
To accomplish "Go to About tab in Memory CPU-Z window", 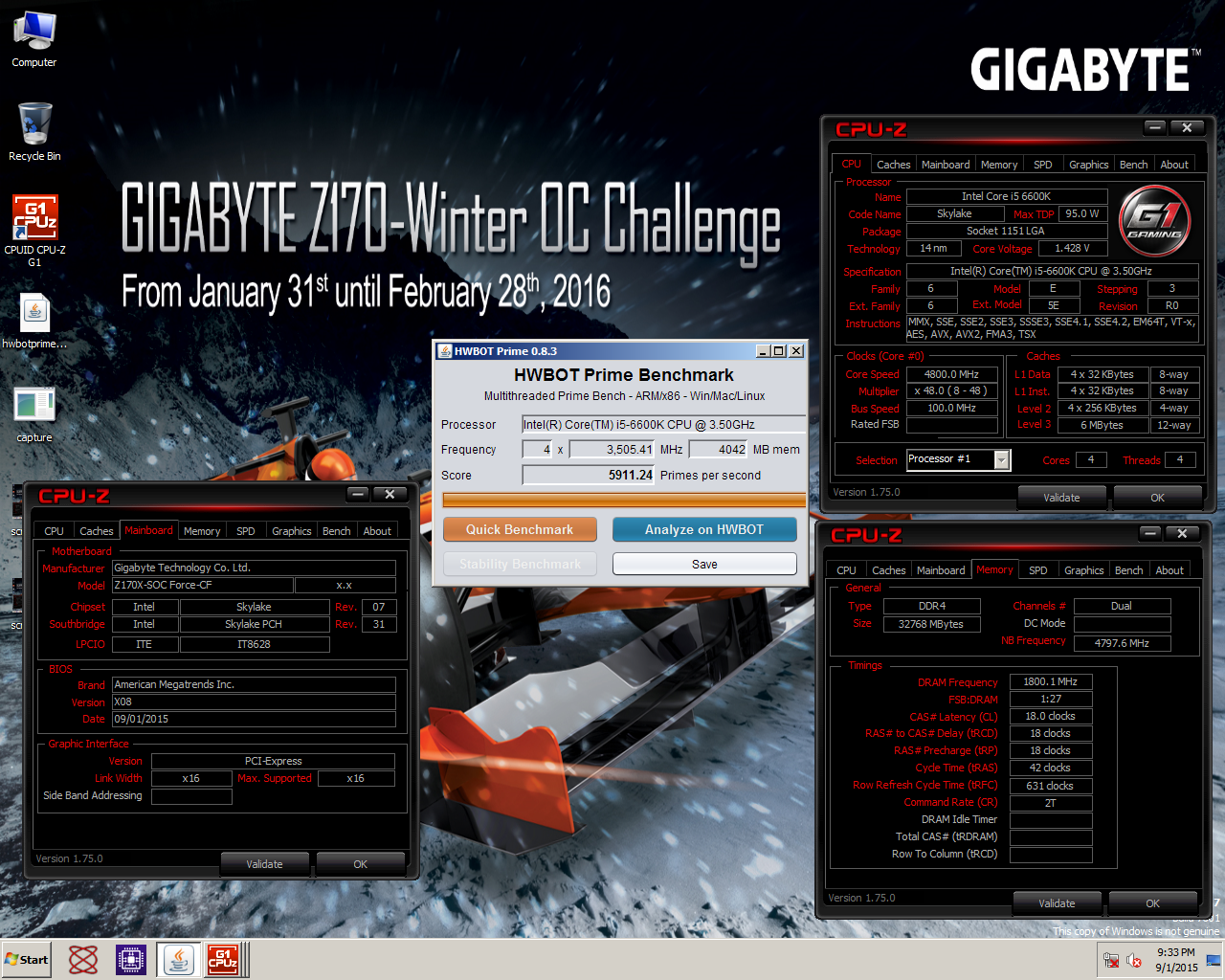I will tap(1169, 570).
